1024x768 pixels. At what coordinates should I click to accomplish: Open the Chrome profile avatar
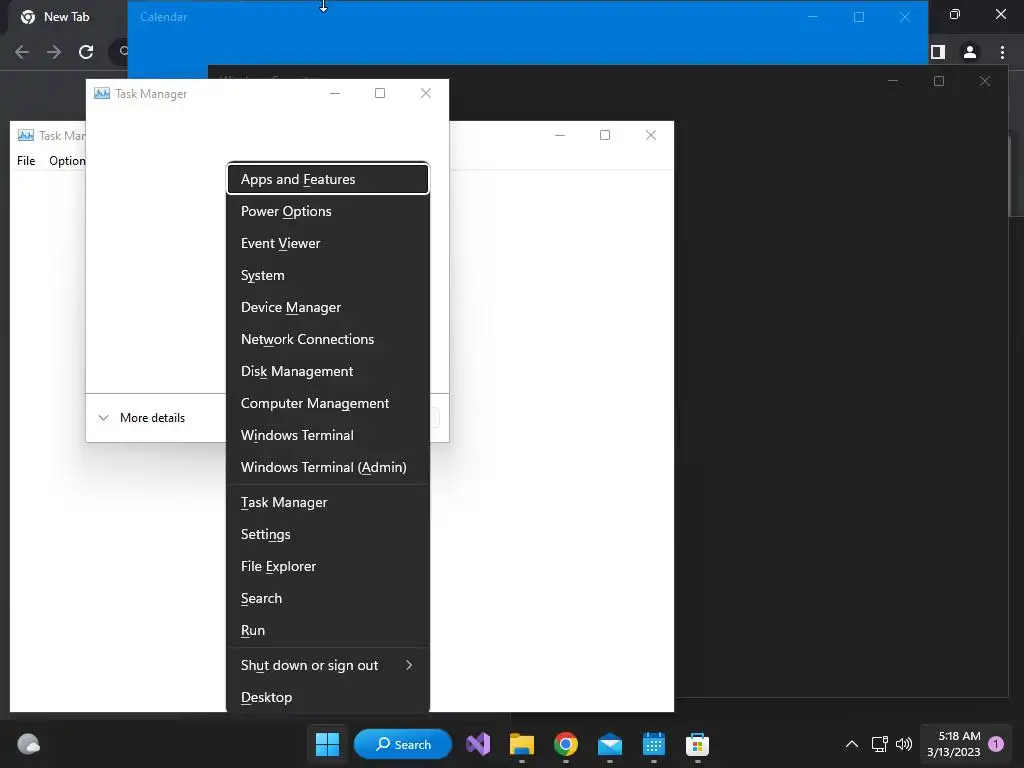[970, 52]
